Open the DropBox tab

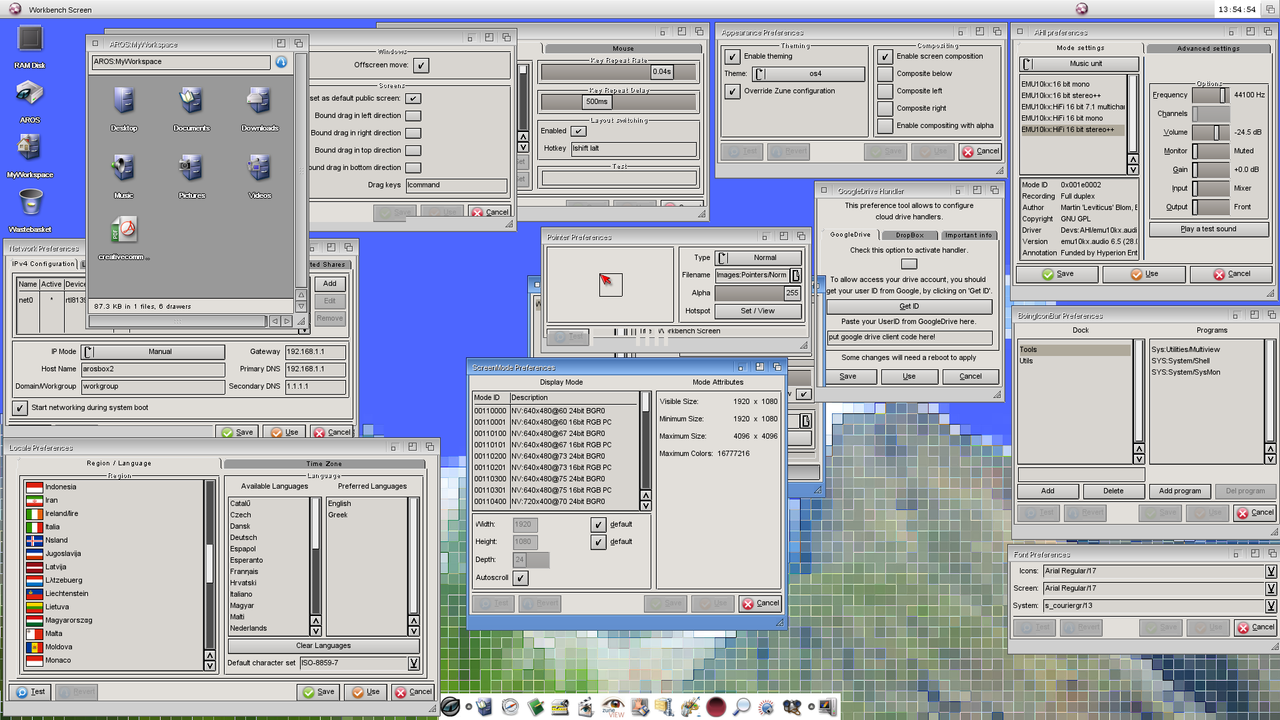[909, 235]
